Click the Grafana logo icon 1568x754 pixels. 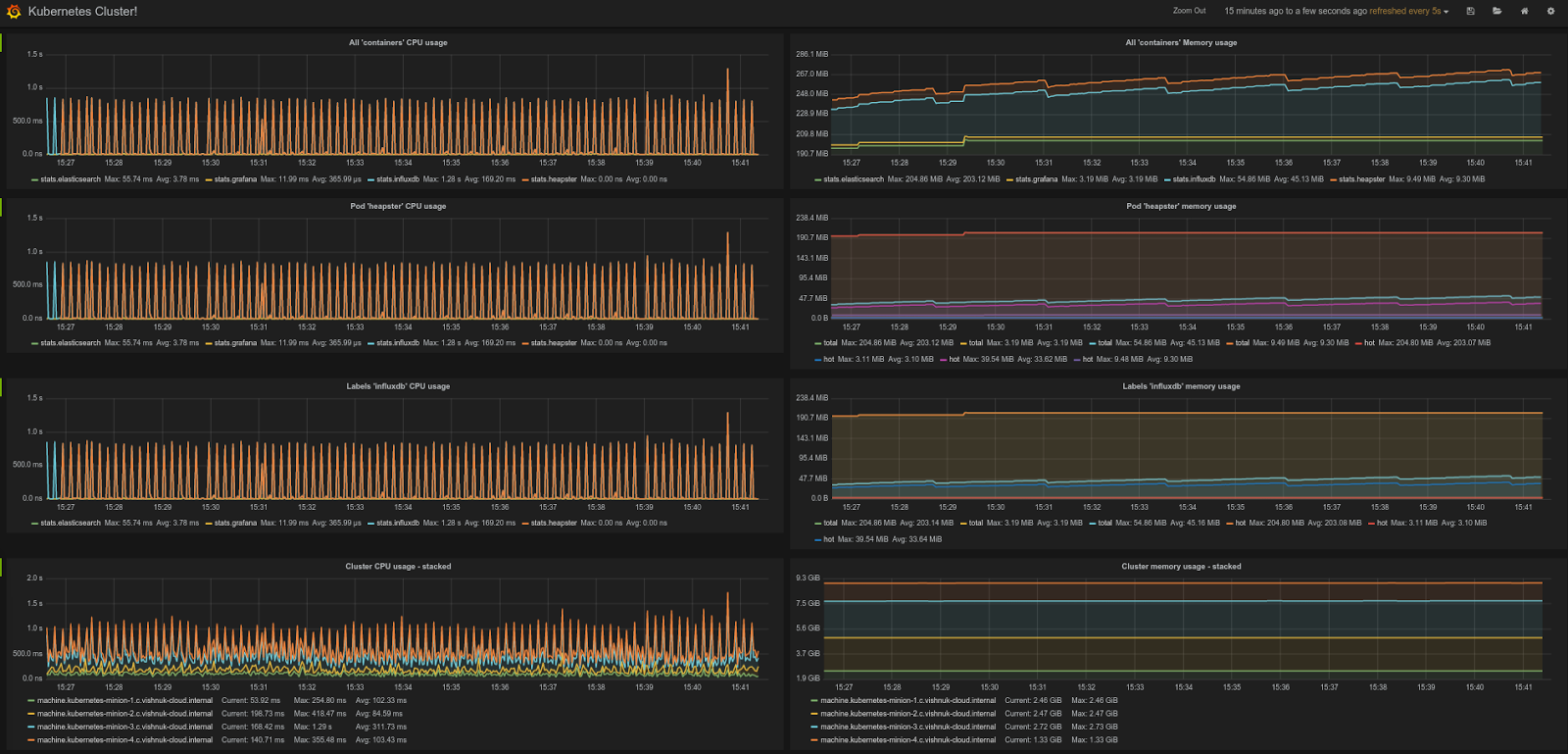pos(14,12)
